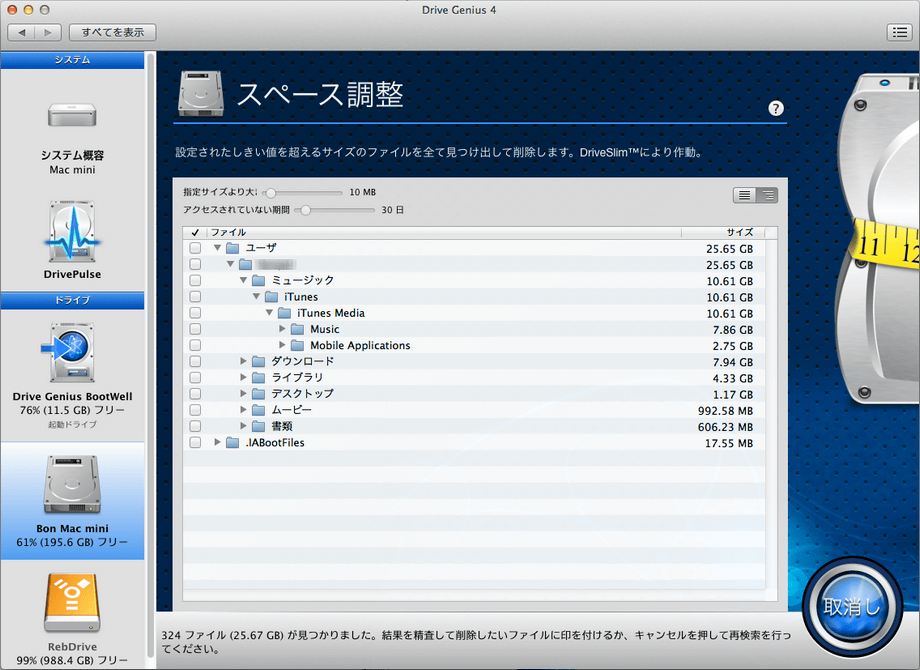Click the 17.55 MB size cell

pos(729,443)
